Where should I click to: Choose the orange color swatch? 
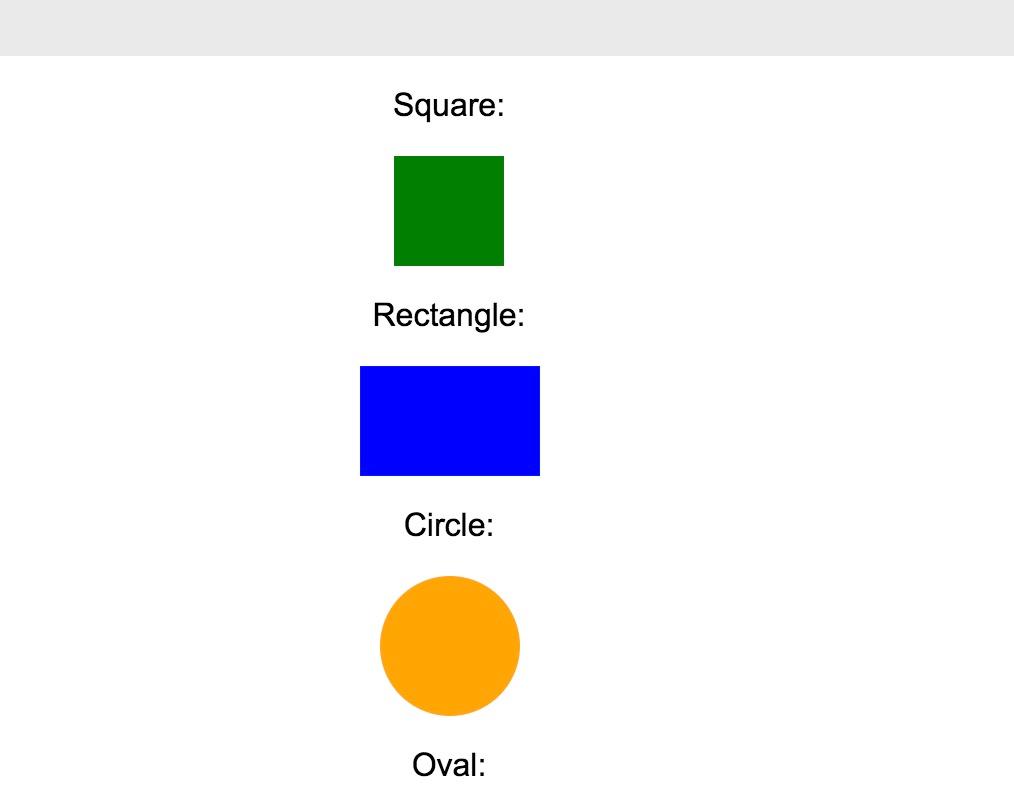(x=450, y=646)
